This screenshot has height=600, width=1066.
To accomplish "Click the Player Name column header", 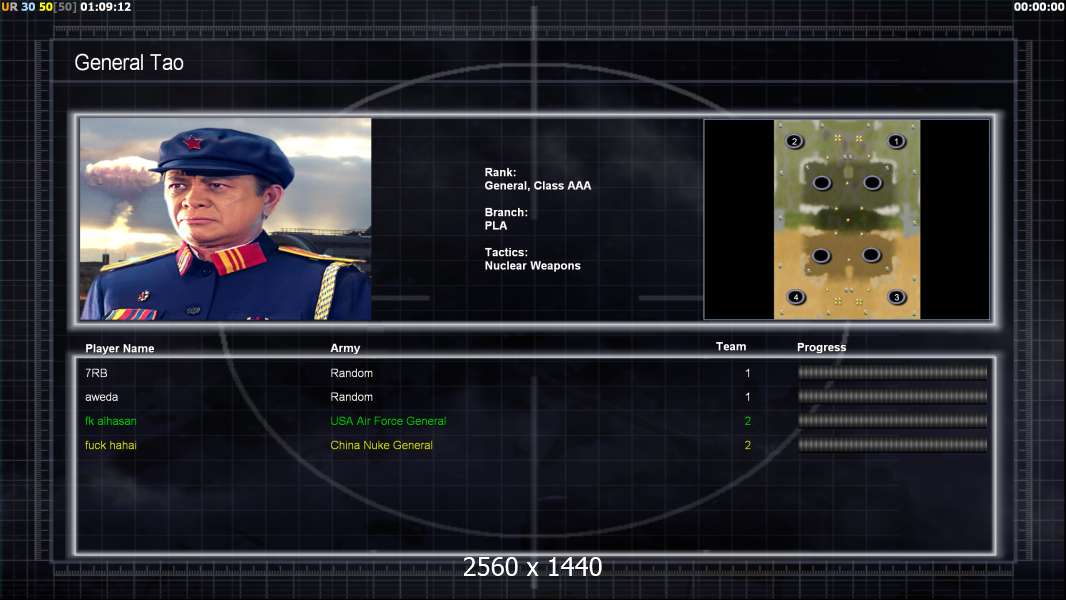I will [120, 349].
